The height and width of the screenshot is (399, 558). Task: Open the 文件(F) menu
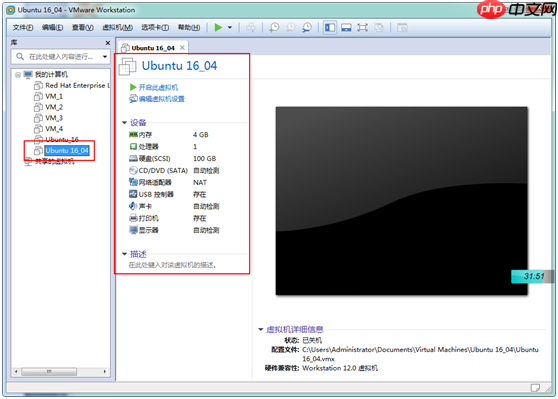(23, 27)
